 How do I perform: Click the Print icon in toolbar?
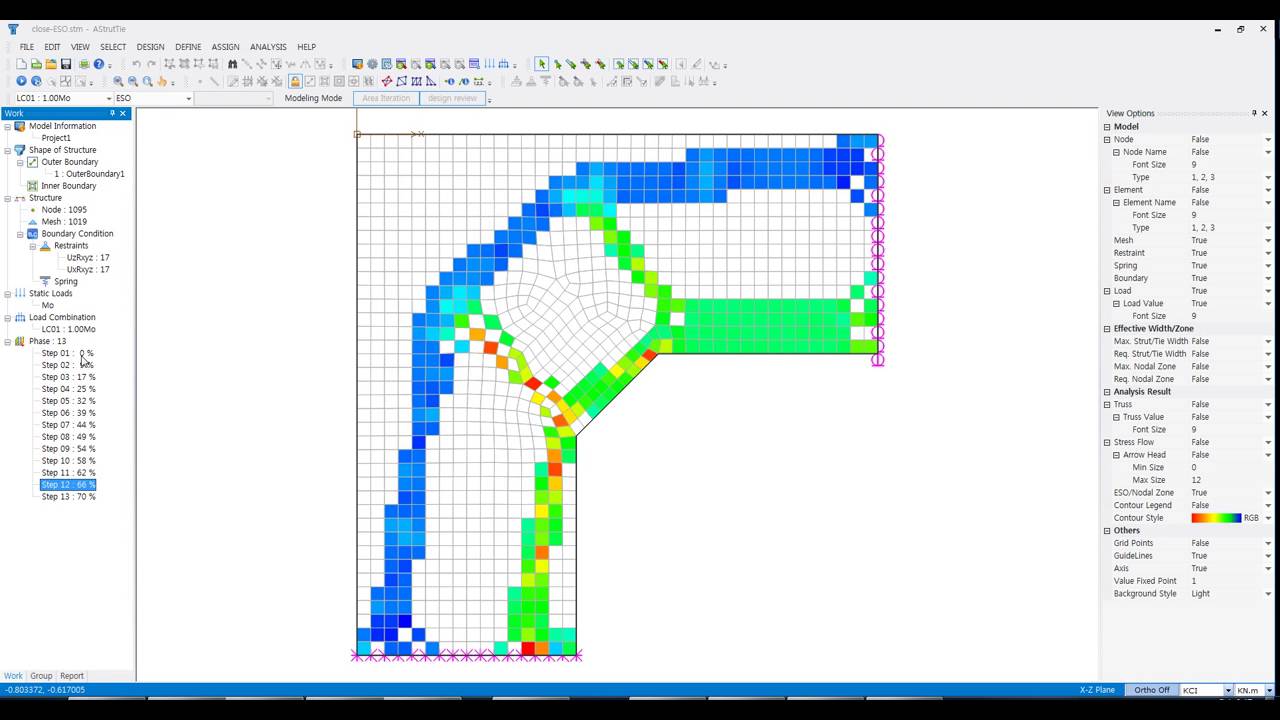pos(84,64)
